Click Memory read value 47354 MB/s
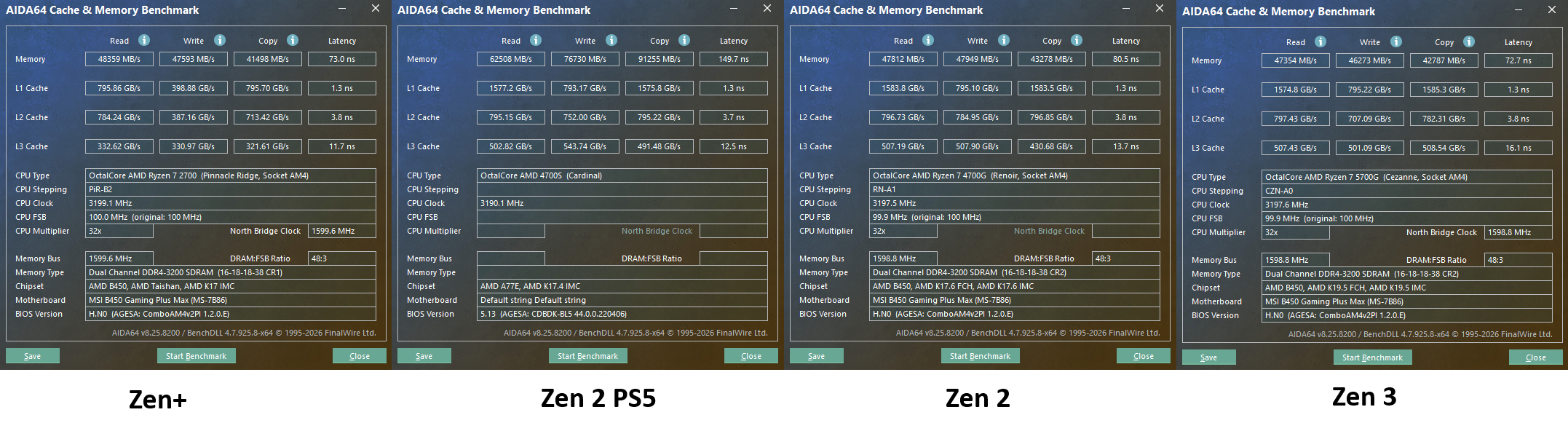Screen dimensions: 1568x423 [1296, 60]
